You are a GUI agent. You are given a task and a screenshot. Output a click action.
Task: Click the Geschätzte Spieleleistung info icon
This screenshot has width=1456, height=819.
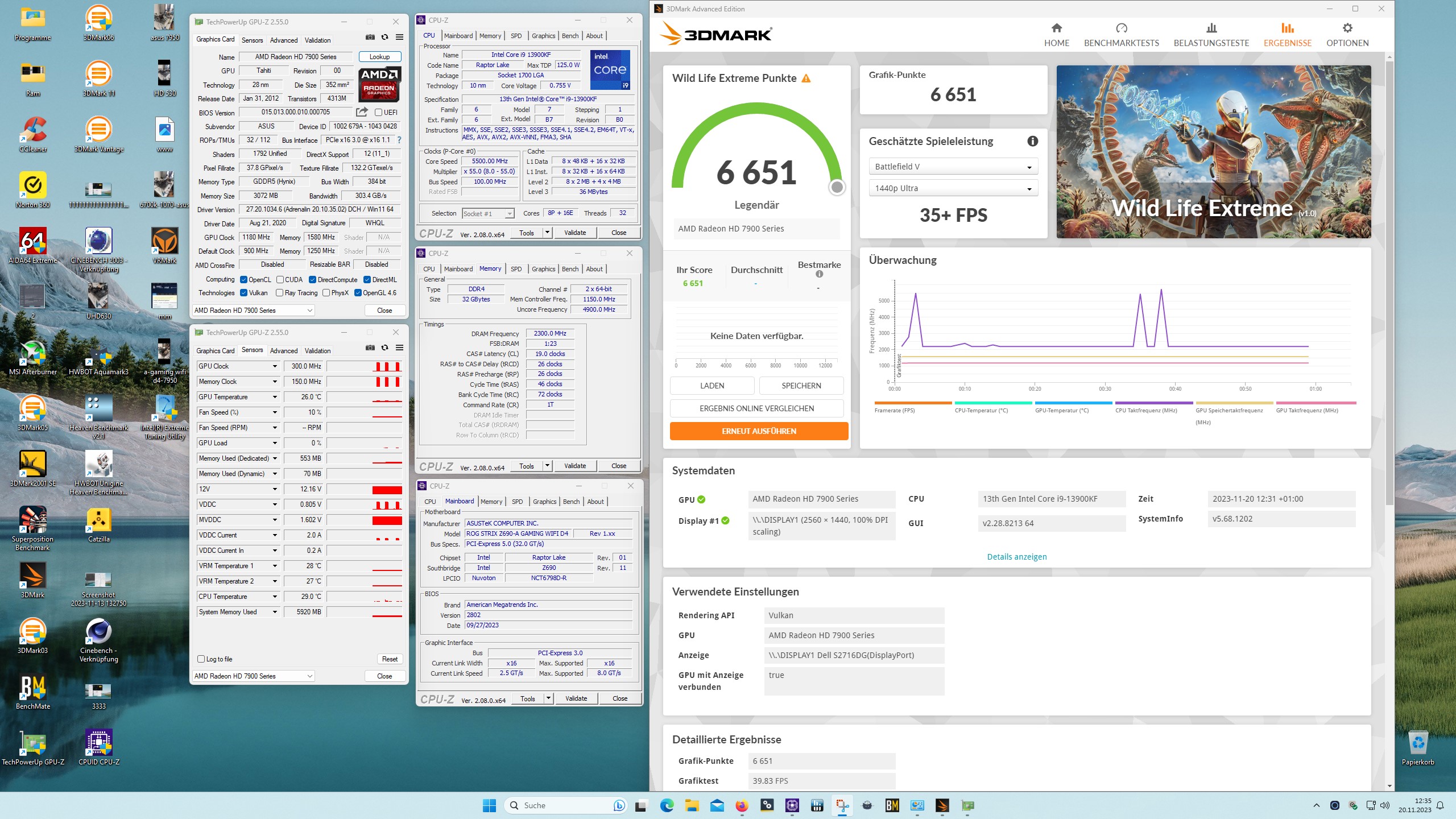click(1032, 141)
